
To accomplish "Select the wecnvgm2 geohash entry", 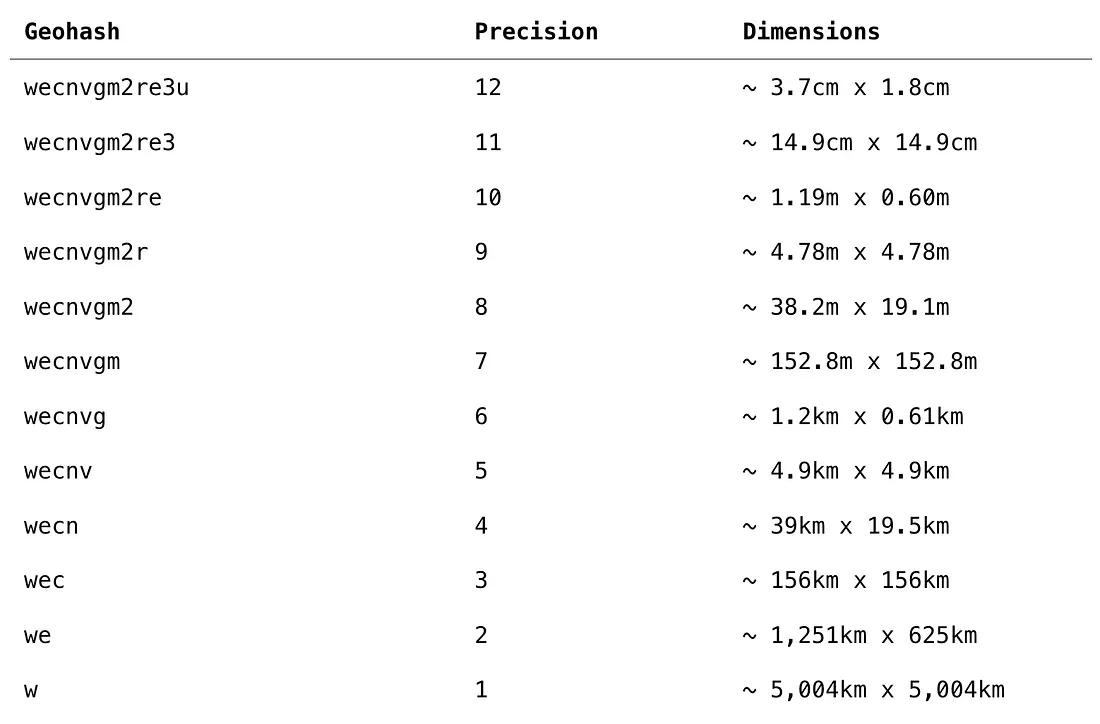I will pos(79,307).
